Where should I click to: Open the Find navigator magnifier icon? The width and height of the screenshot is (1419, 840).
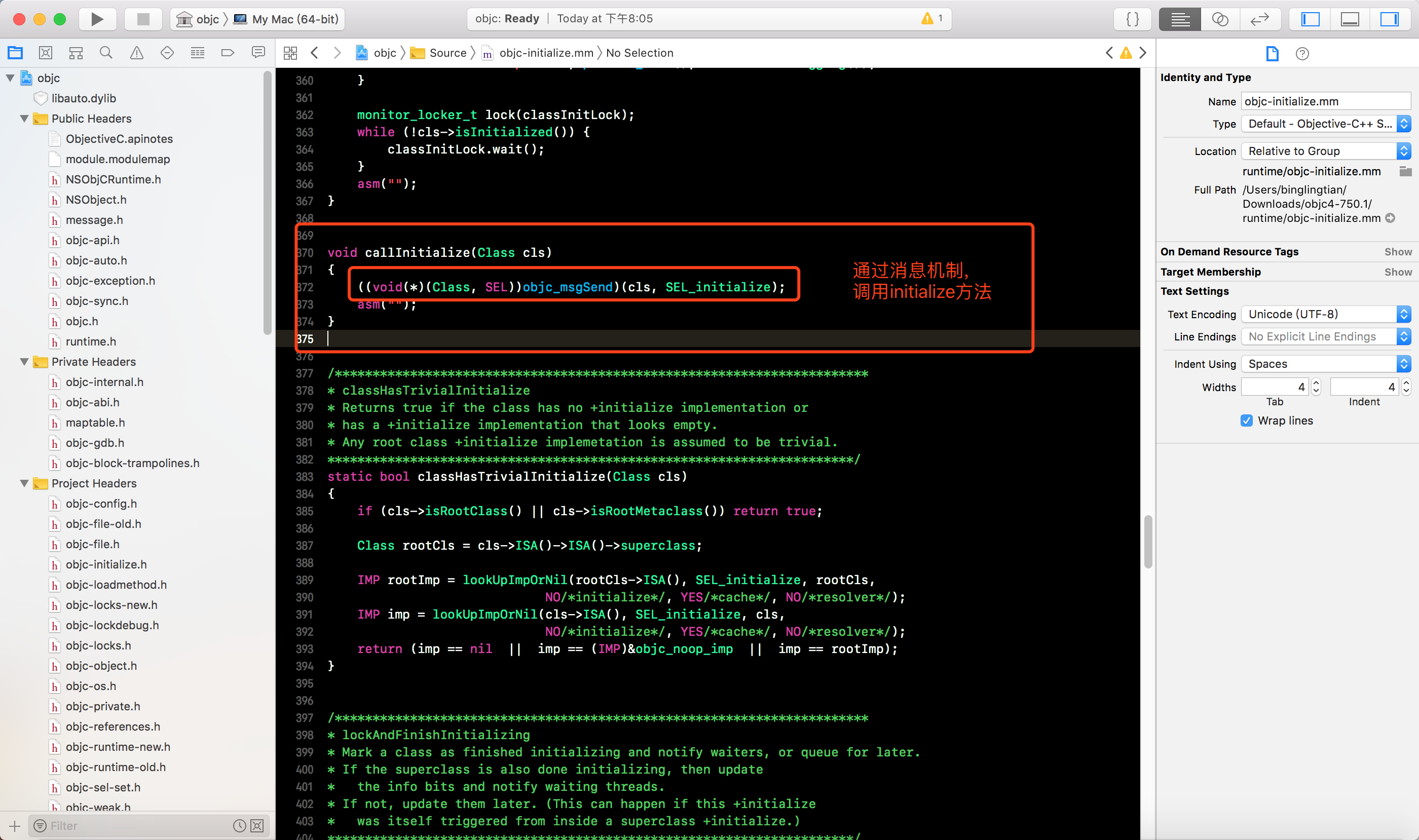coord(106,53)
